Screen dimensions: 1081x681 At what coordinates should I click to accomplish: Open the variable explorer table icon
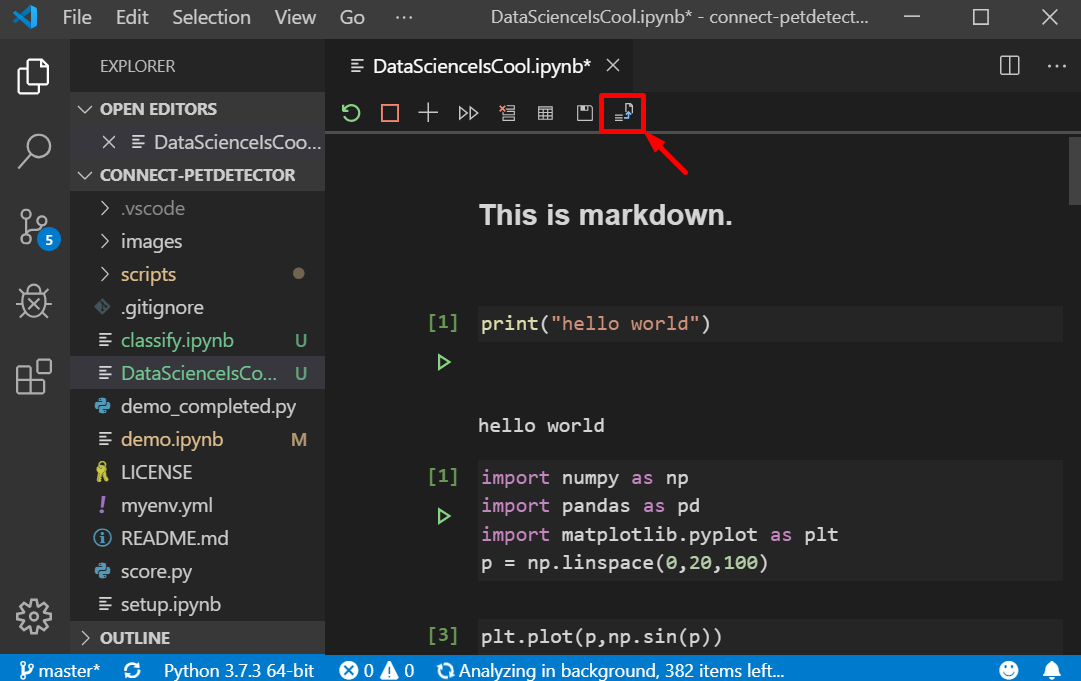(545, 113)
